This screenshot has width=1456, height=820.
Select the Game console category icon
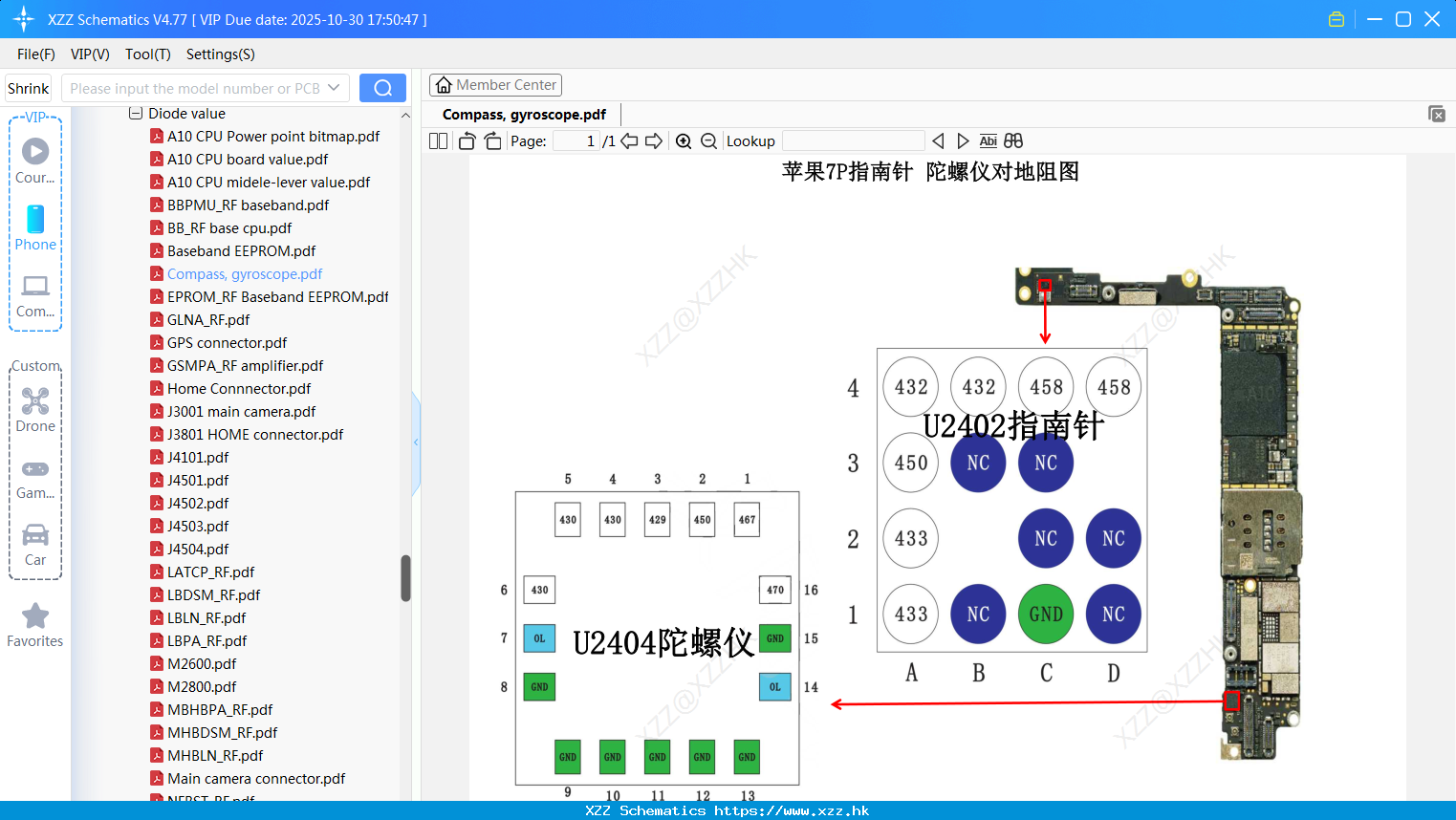click(35, 469)
